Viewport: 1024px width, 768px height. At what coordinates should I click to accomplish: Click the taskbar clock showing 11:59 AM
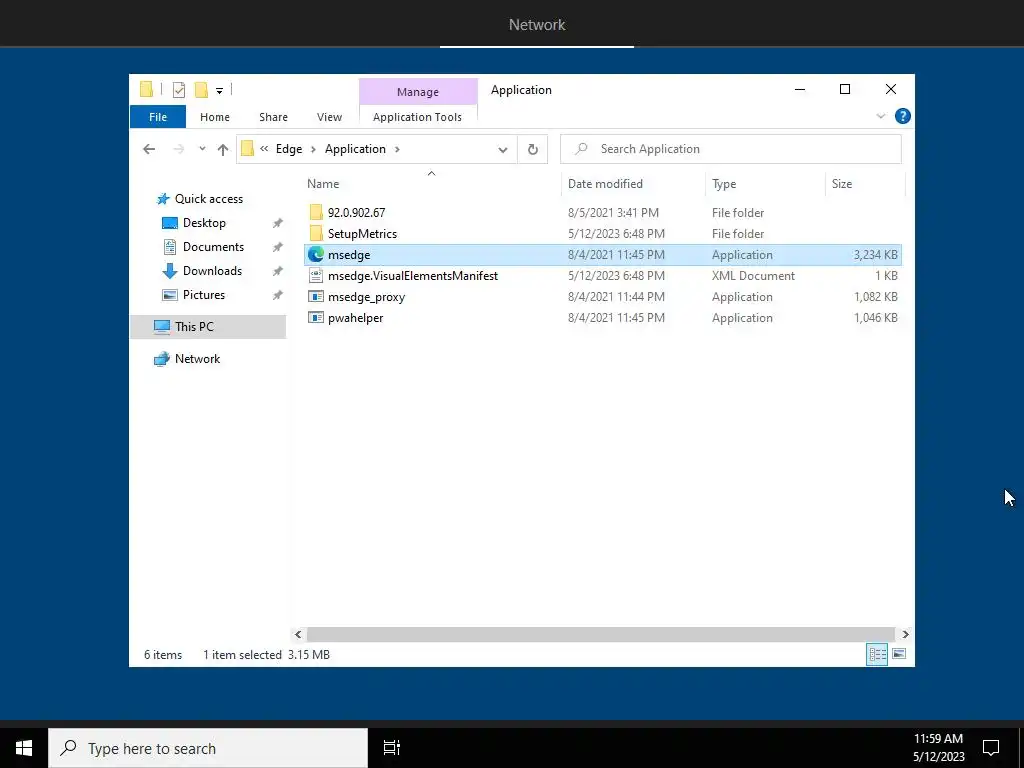[x=938, y=748]
